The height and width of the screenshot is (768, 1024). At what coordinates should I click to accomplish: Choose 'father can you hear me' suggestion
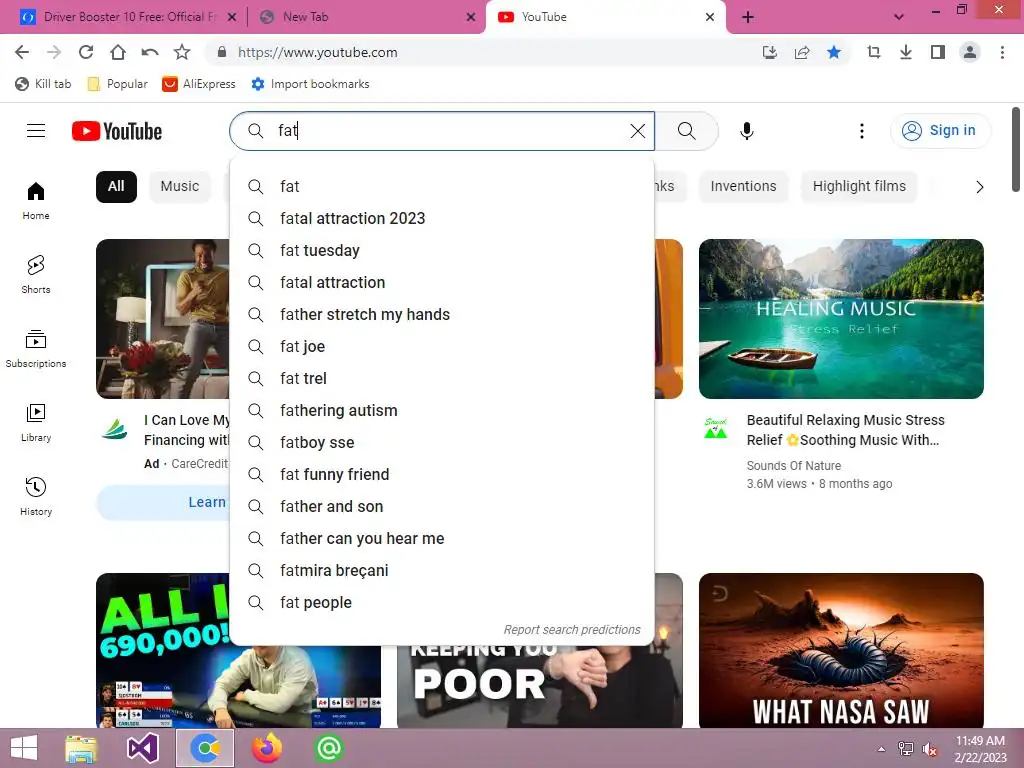click(442, 539)
